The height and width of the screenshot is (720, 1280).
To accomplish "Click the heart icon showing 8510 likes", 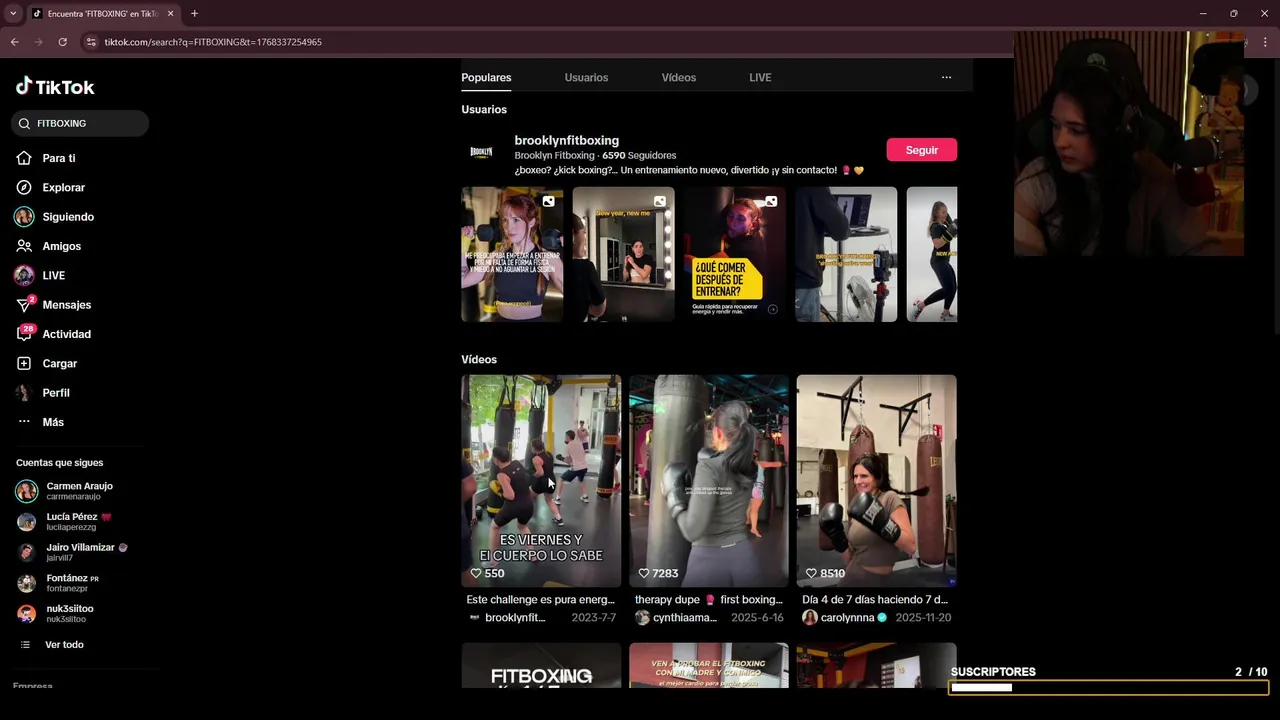I will click(x=811, y=573).
